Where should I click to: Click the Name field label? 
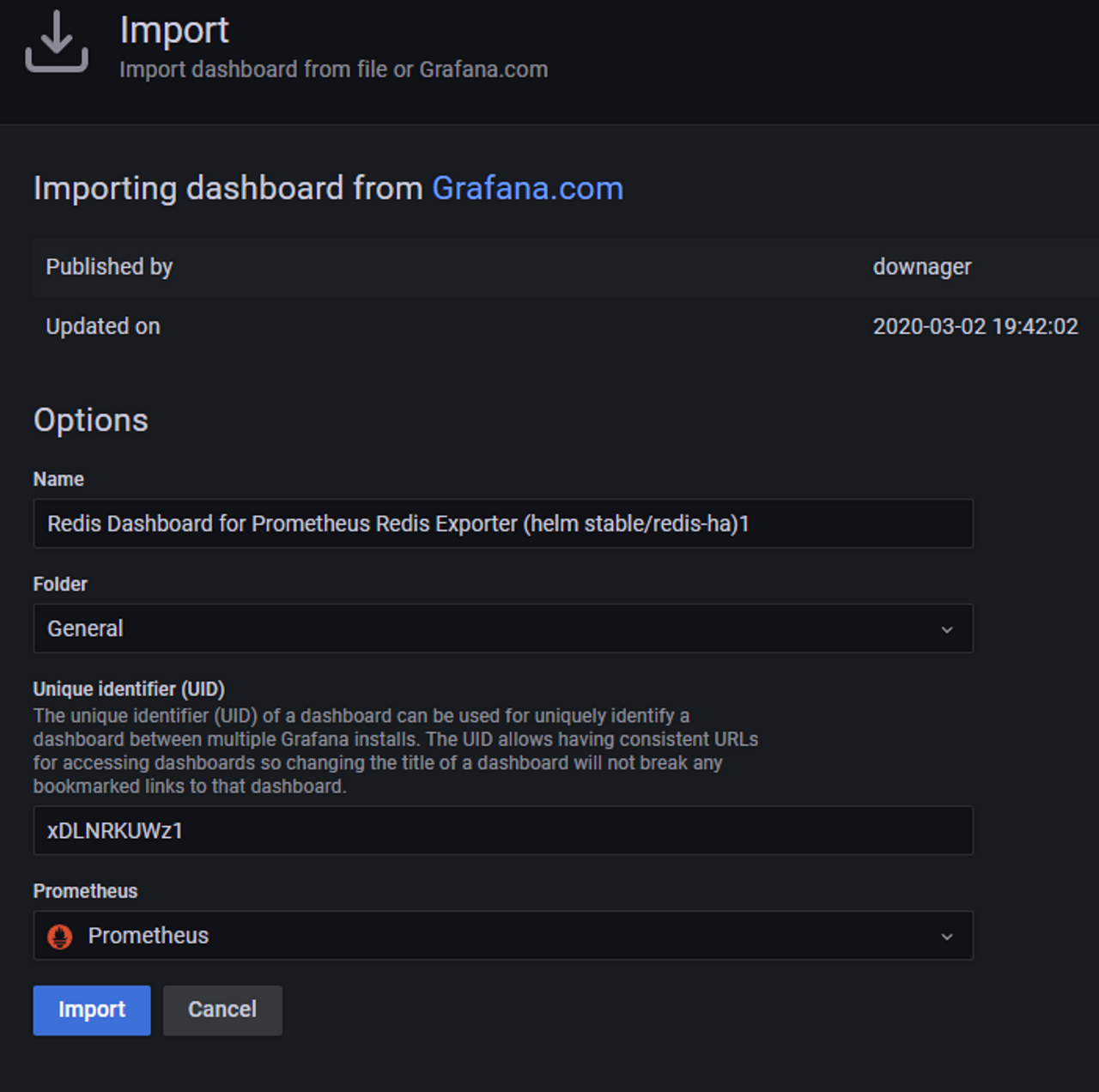pyautogui.click(x=58, y=479)
